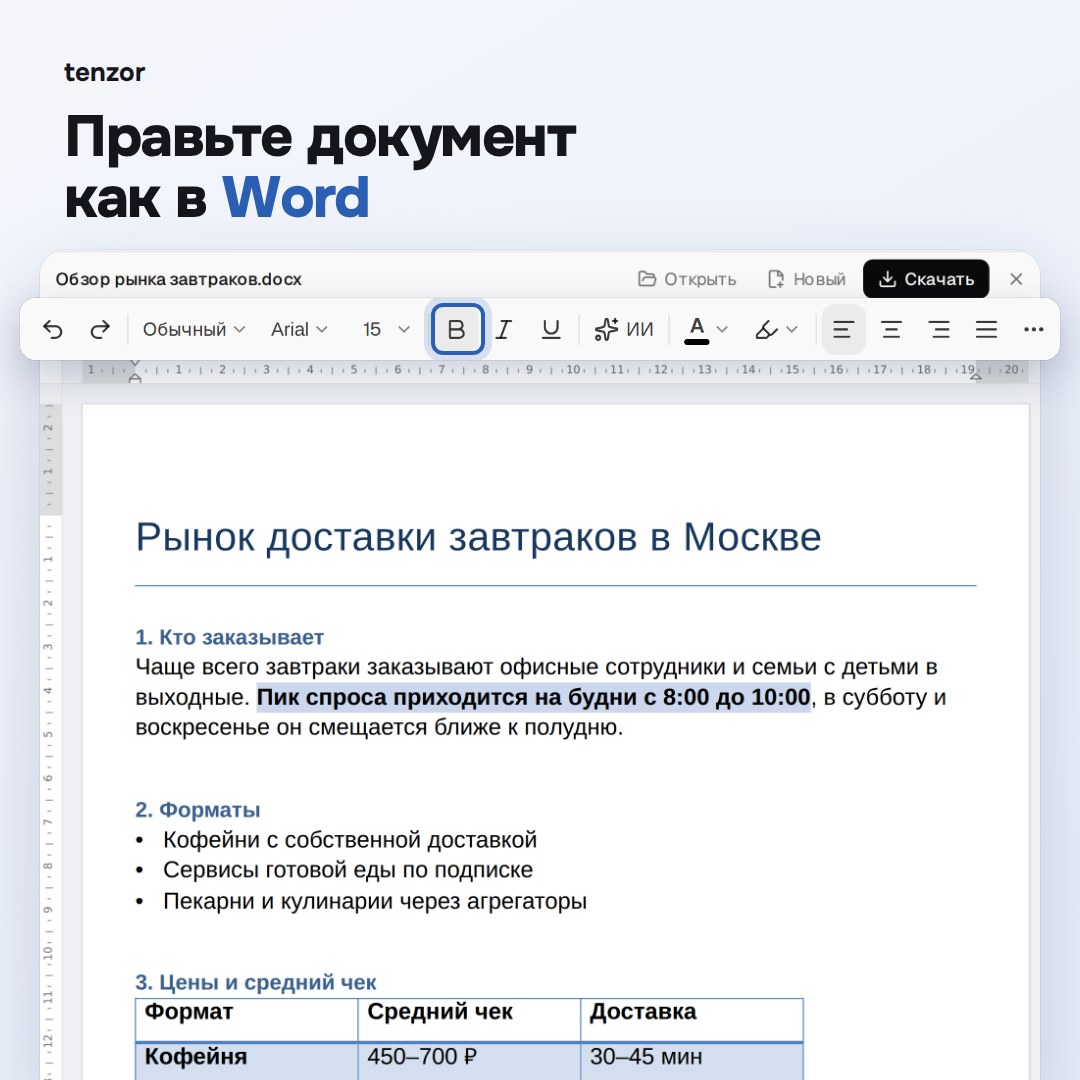Viewport: 1080px width, 1080px height.
Task: Click the heading 1. Кто заказывает
Action: click(229, 637)
